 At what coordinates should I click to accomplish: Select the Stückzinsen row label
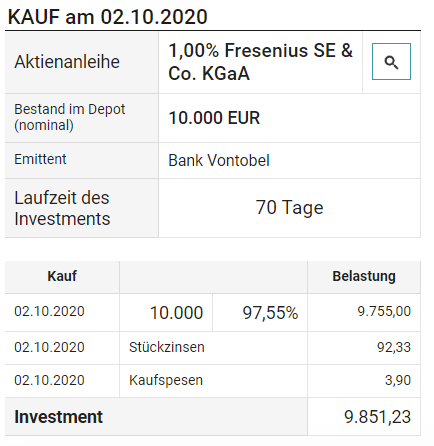pos(167,347)
